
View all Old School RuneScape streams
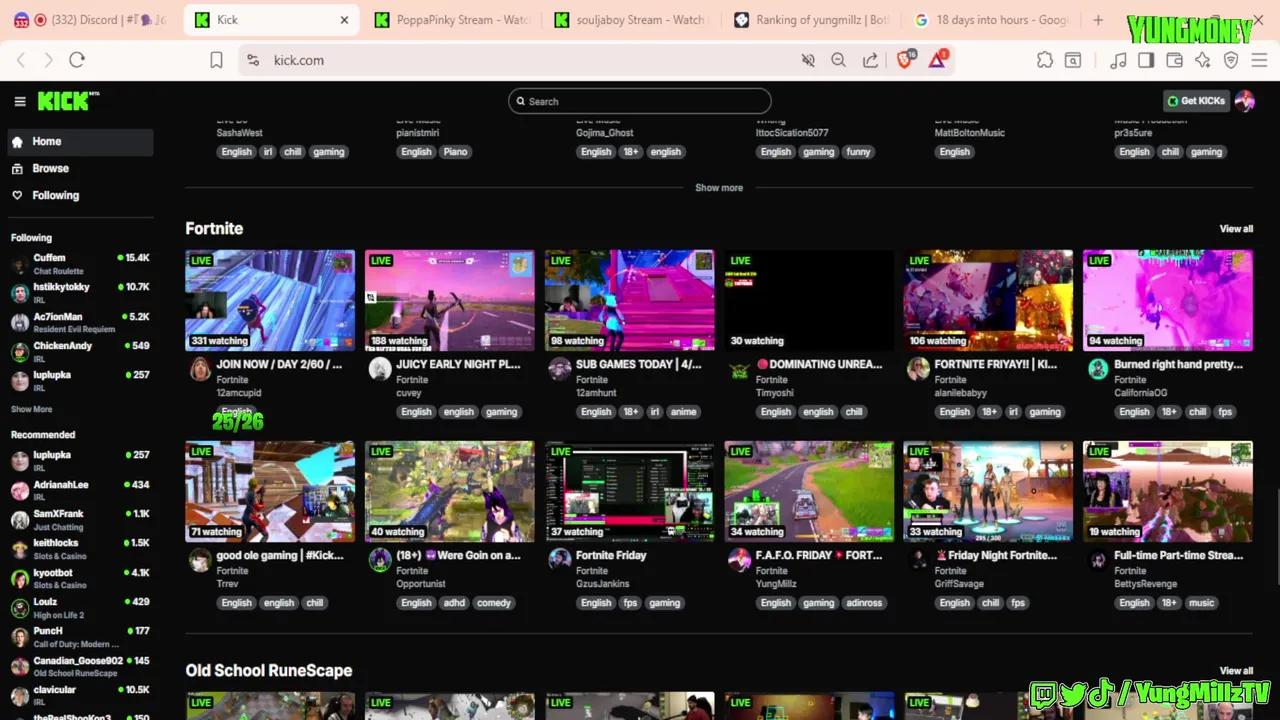click(x=1236, y=671)
